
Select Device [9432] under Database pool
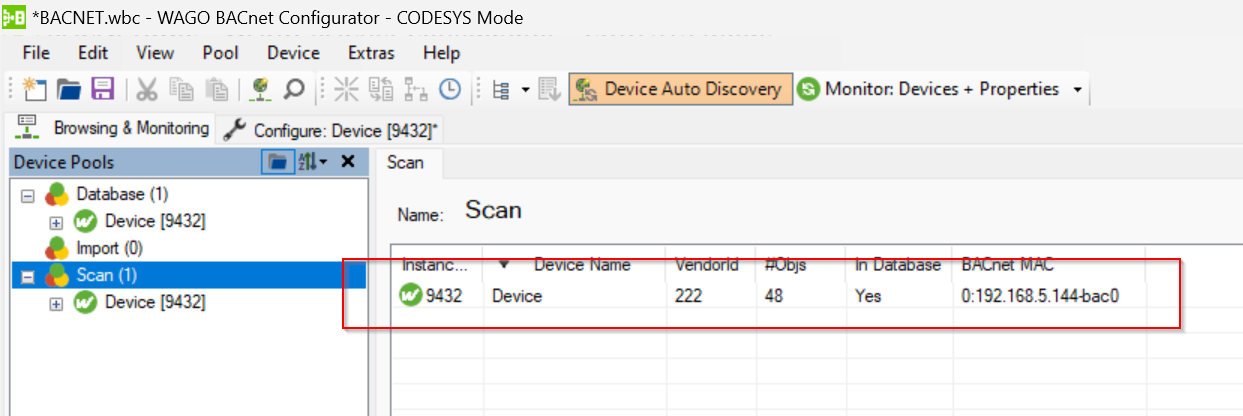(155, 221)
